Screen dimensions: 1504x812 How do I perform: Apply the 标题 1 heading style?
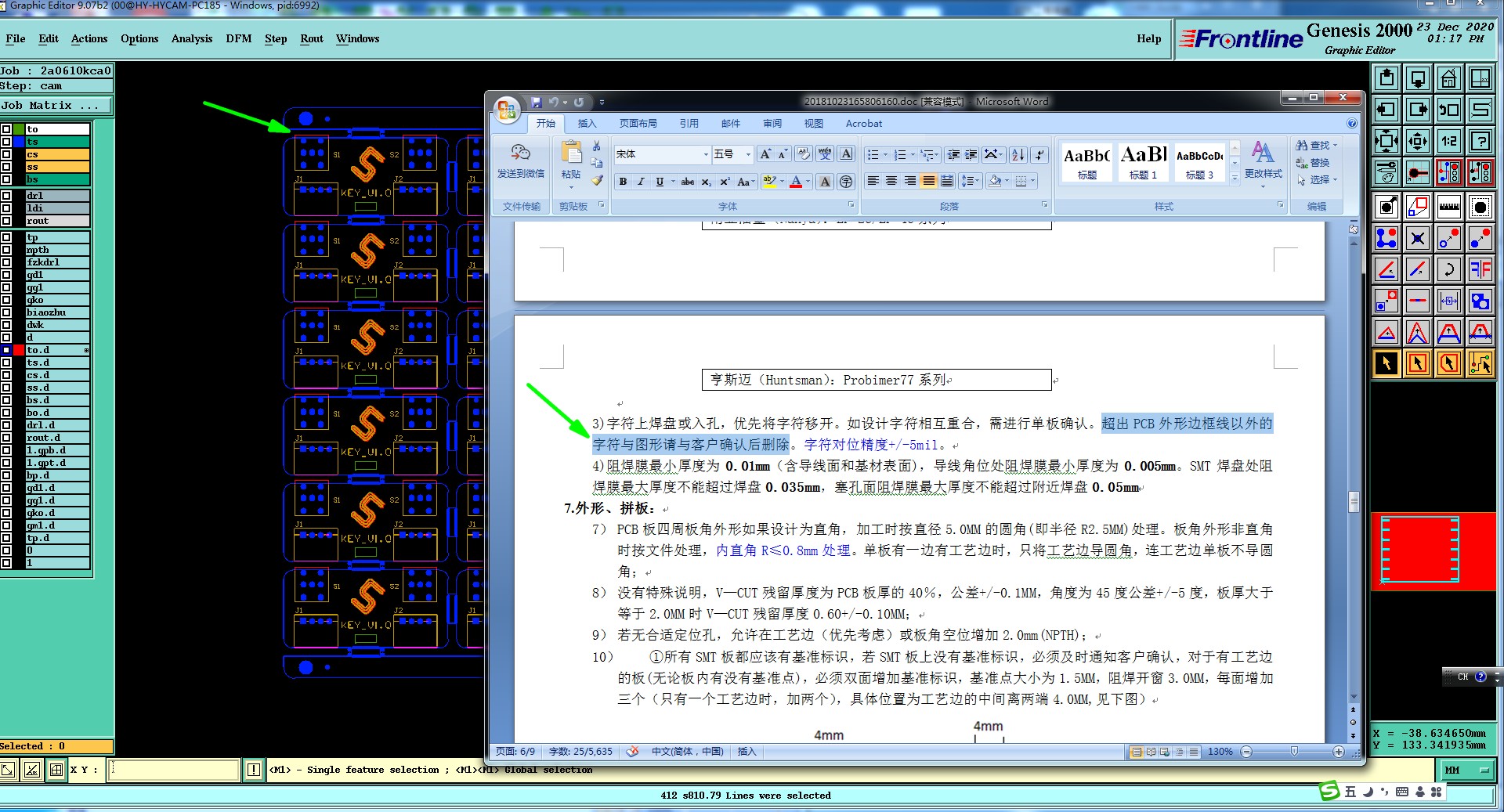[x=1143, y=162]
